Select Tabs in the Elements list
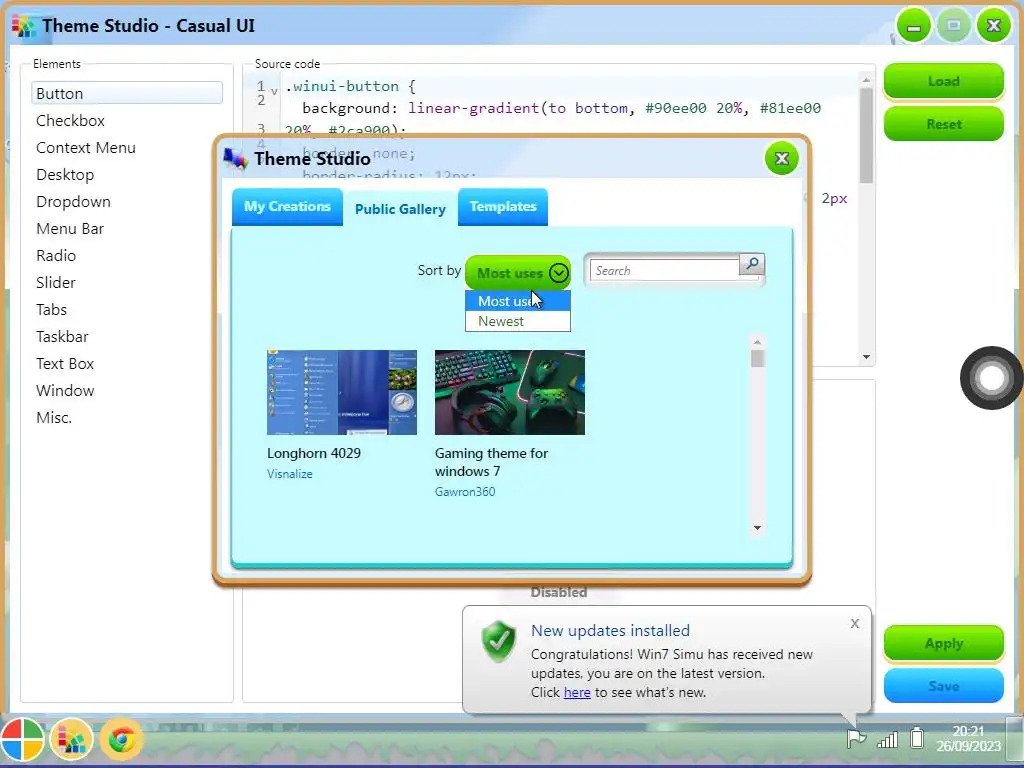The height and width of the screenshot is (768, 1024). (x=127, y=310)
